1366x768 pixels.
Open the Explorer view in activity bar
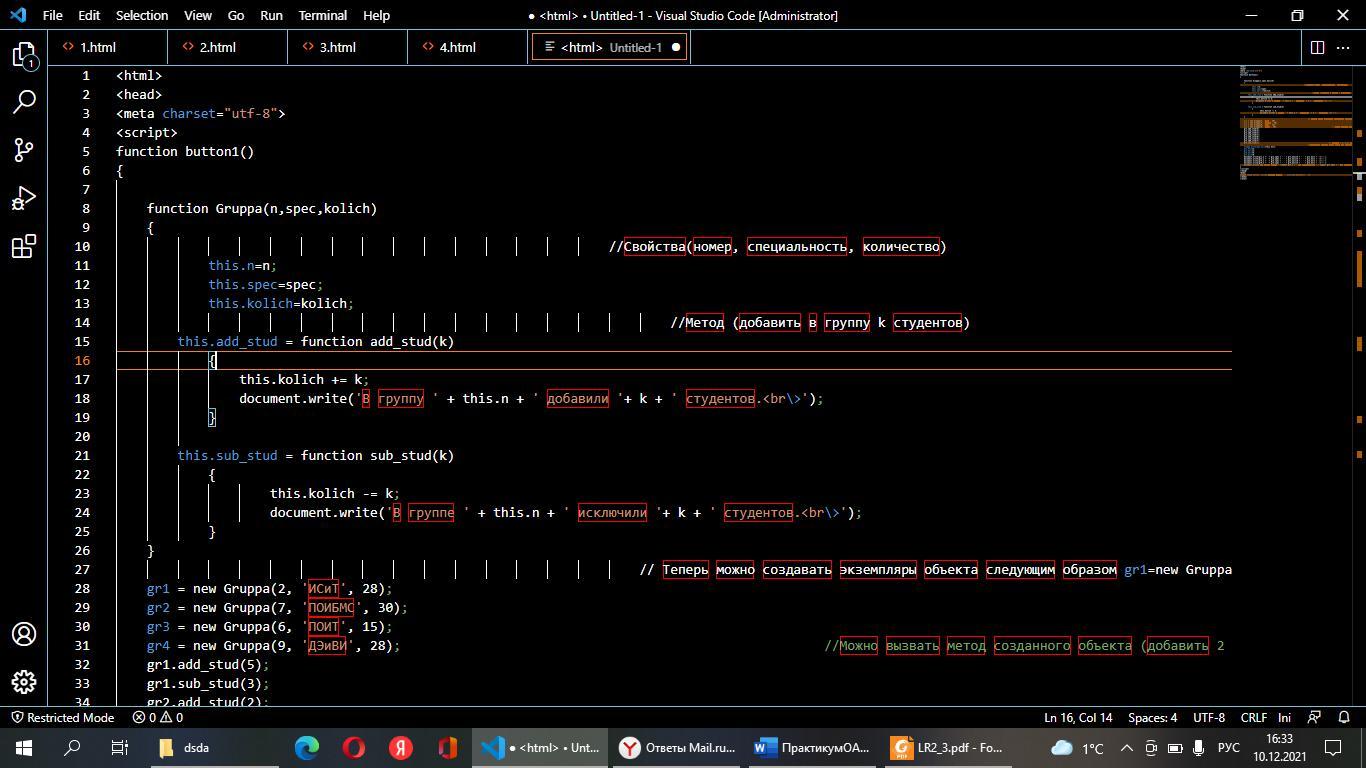(x=24, y=55)
